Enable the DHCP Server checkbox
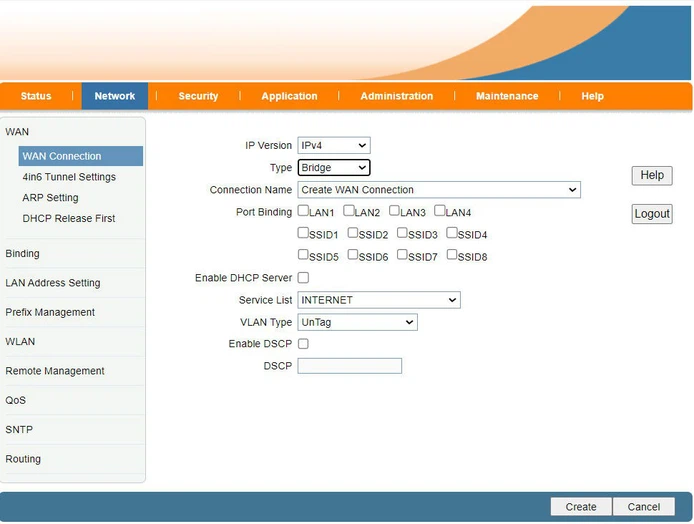This screenshot has width=694, height=524. (x=303, y=278)
